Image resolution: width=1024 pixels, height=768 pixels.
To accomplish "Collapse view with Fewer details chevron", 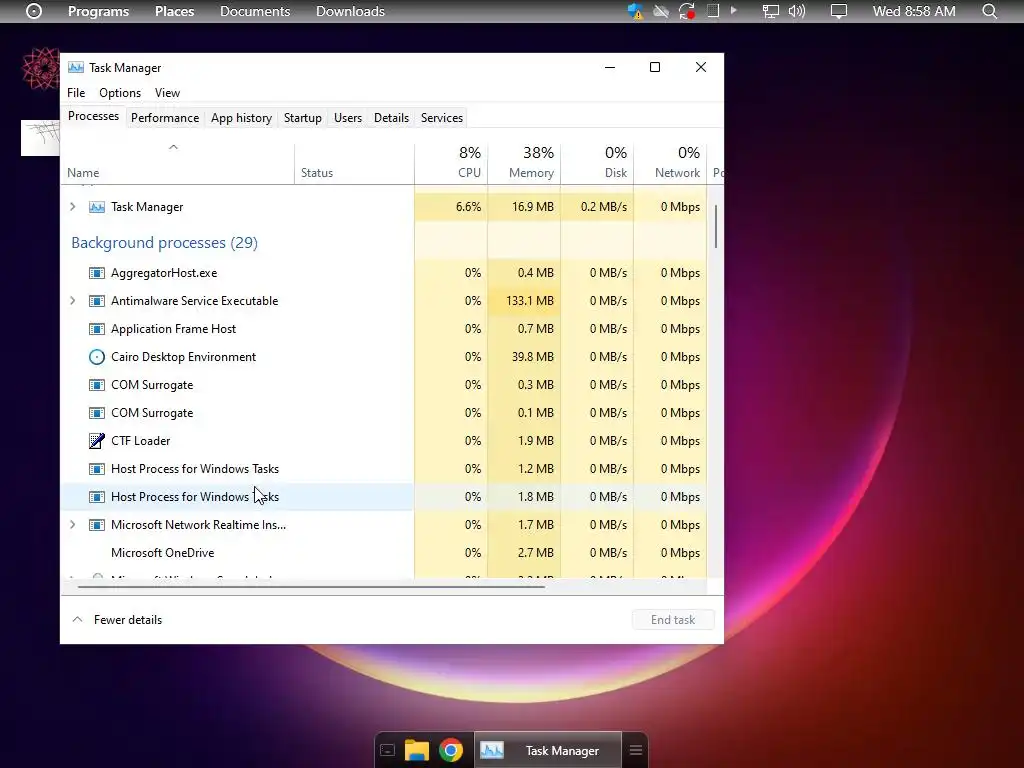I will pos(77,619).
